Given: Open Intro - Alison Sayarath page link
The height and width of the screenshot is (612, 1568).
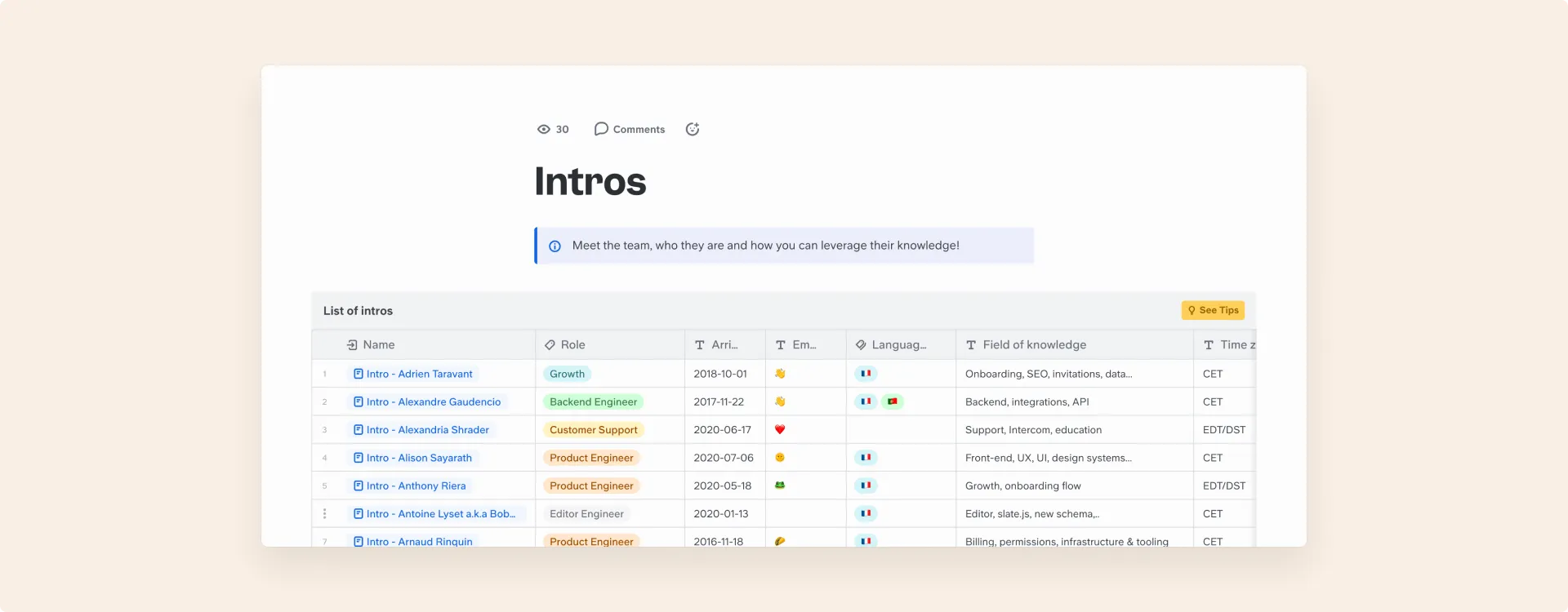Looking at the screenshot, I should pyautogui.click(x=412, y=458).
